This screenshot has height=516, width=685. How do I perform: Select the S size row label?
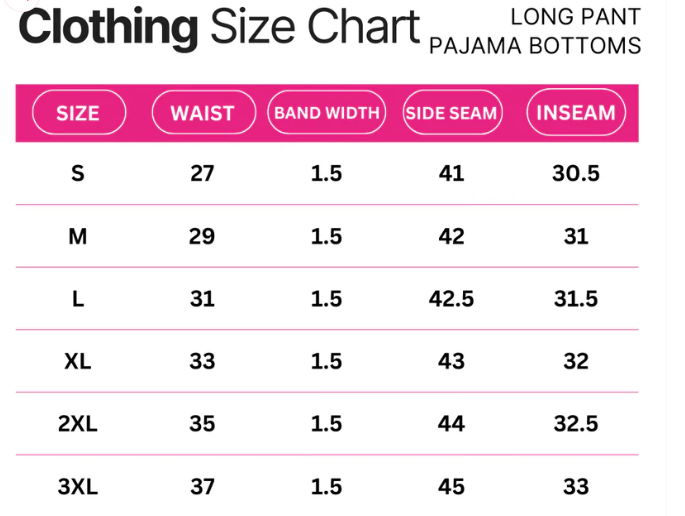coord(78,173)
